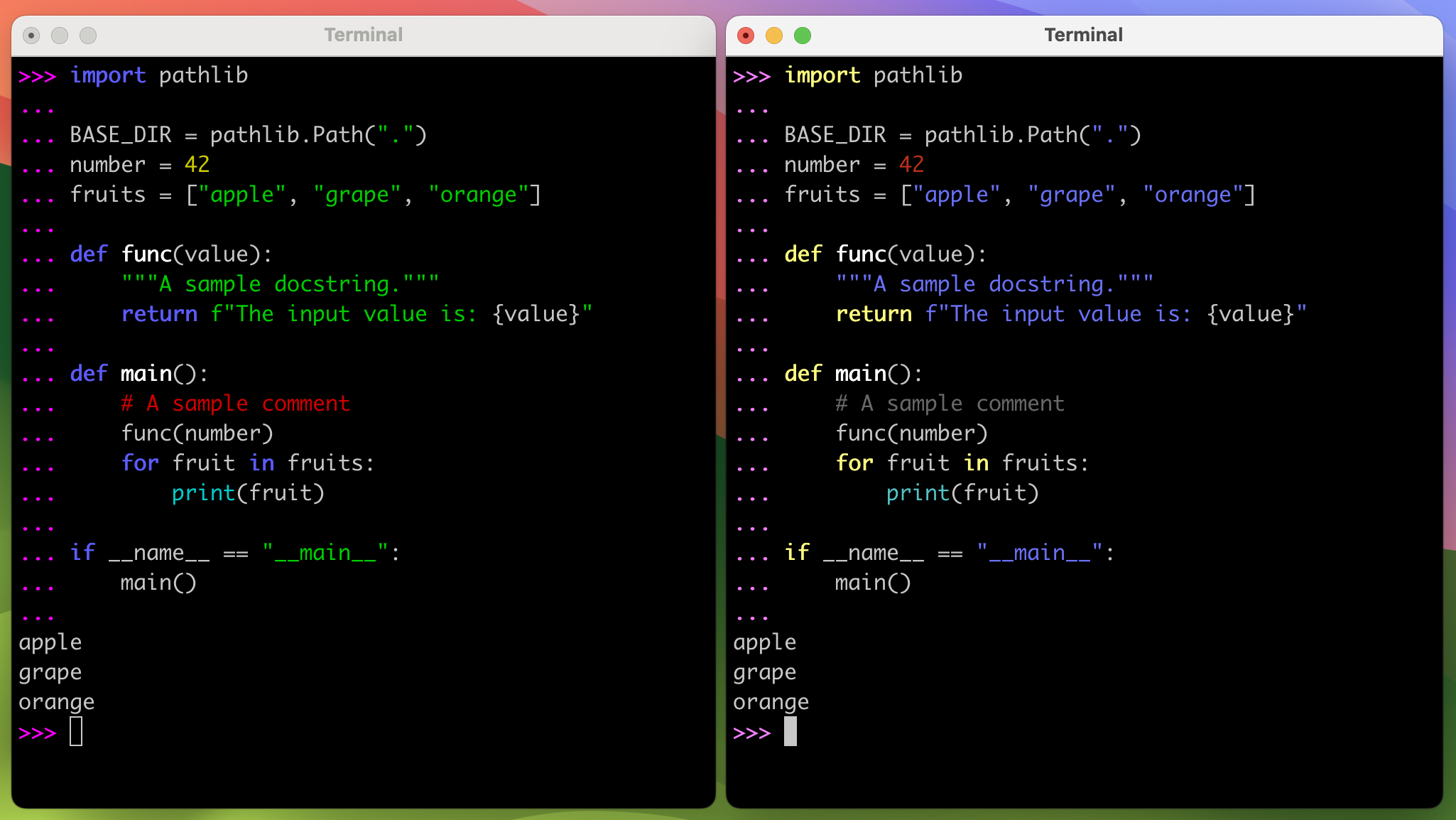The width and height of the screenshot is (1456, 820).
Task: Click the Terminal title text on the right window
Action: click(1083, 35)
